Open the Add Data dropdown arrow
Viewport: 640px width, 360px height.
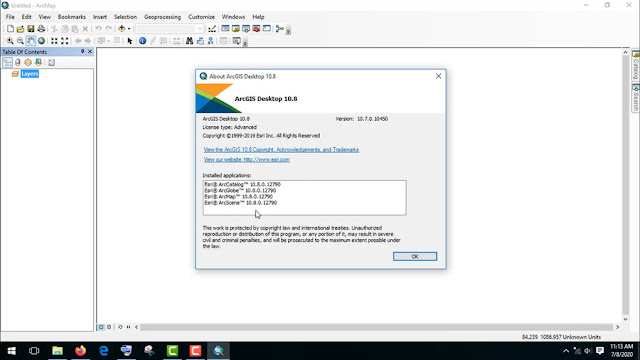129,29
